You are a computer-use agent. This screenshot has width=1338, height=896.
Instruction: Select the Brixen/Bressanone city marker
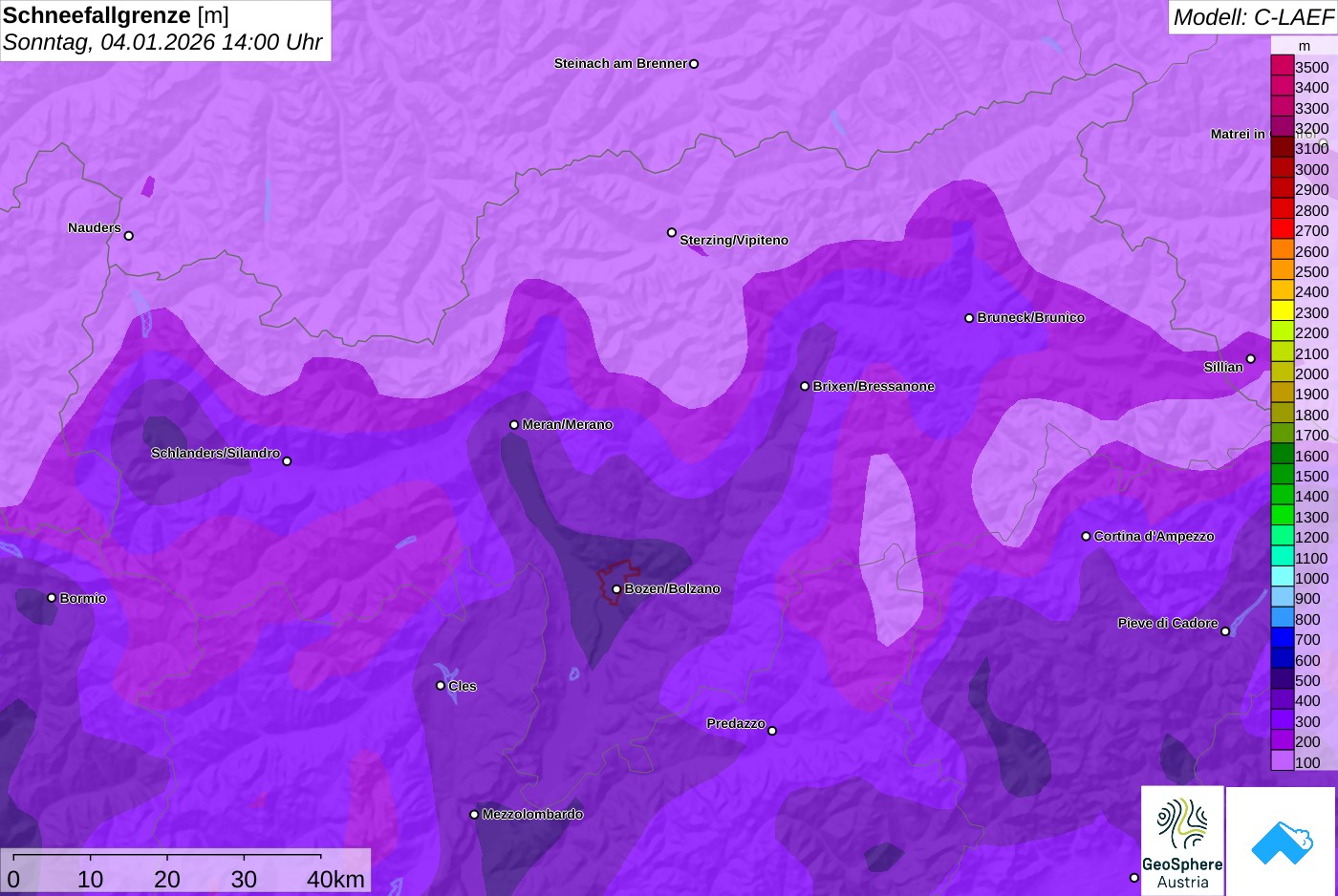click(x=805, y=387)
